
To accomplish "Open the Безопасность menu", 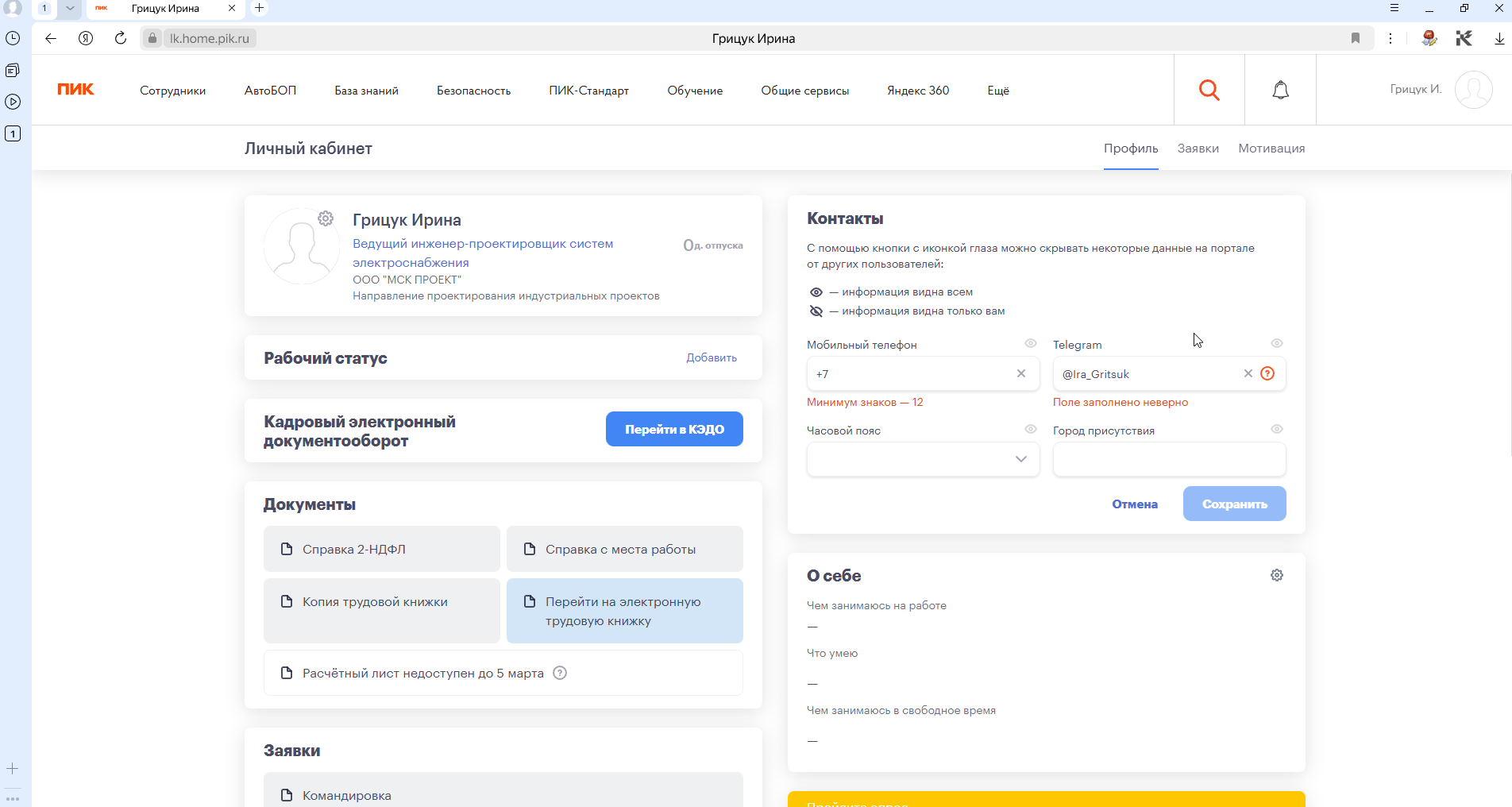I will pyautogui.click(x=473, y=91).
